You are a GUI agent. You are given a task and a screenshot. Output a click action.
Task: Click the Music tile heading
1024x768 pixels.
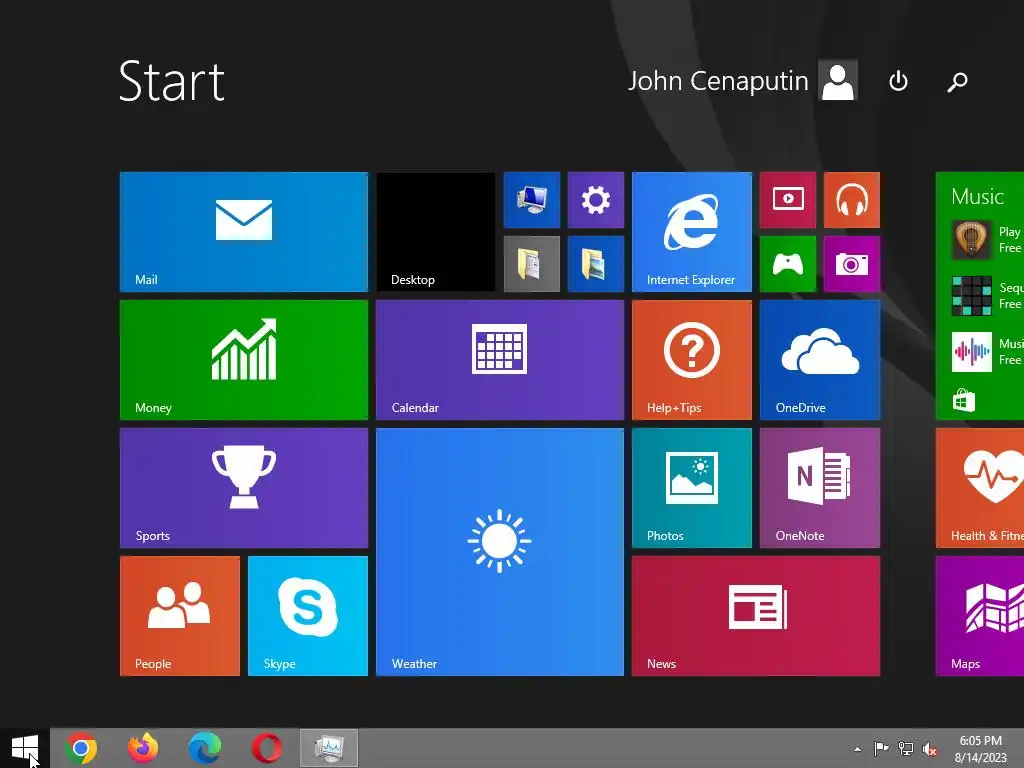tap(977, 197)
